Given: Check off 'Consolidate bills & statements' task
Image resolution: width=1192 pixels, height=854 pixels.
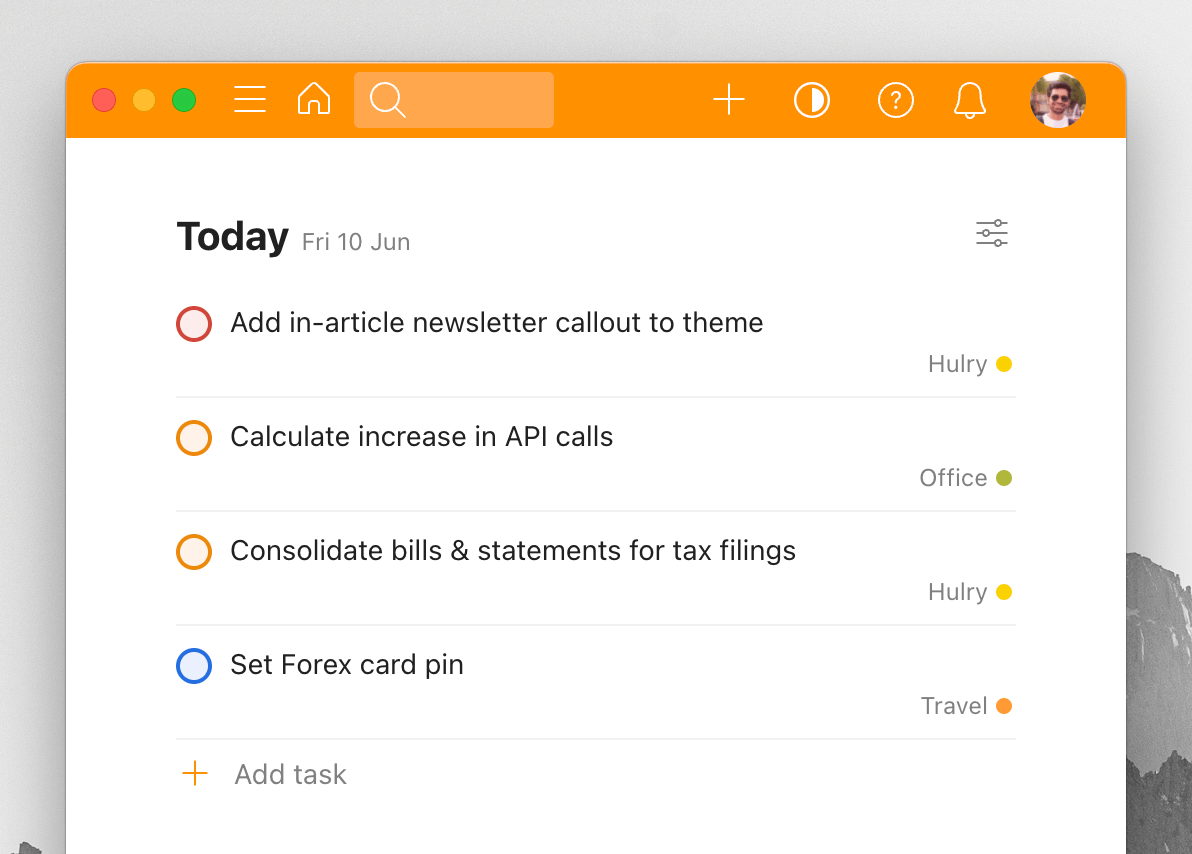Looking at the screenshot, I should tap(194, 552).
